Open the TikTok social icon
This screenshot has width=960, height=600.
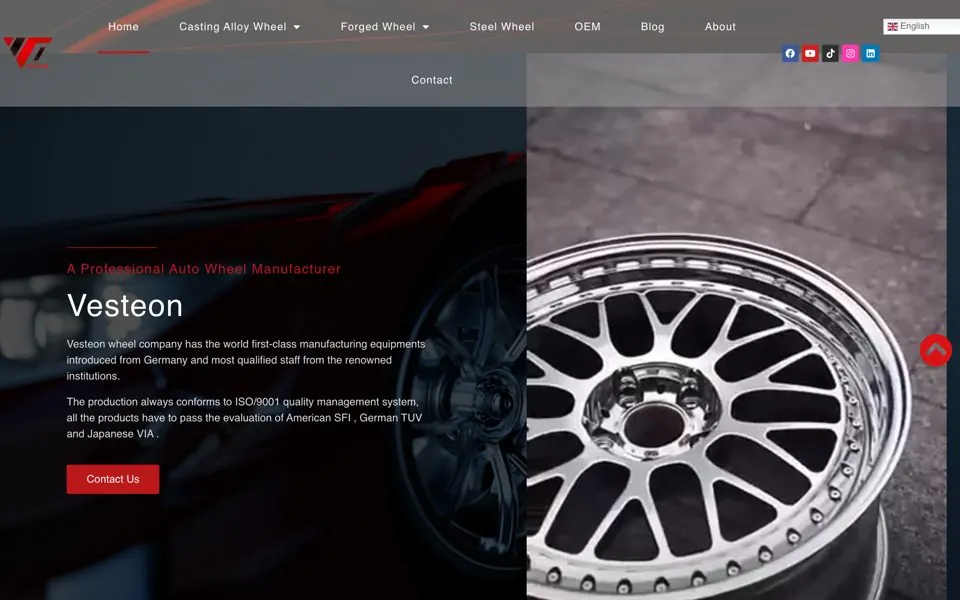[x=830, y=54]
